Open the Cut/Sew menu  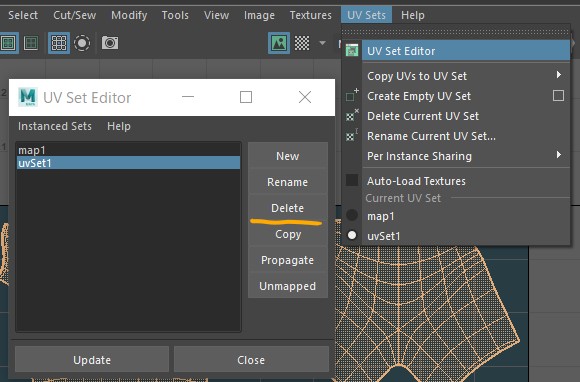(75, 15)
